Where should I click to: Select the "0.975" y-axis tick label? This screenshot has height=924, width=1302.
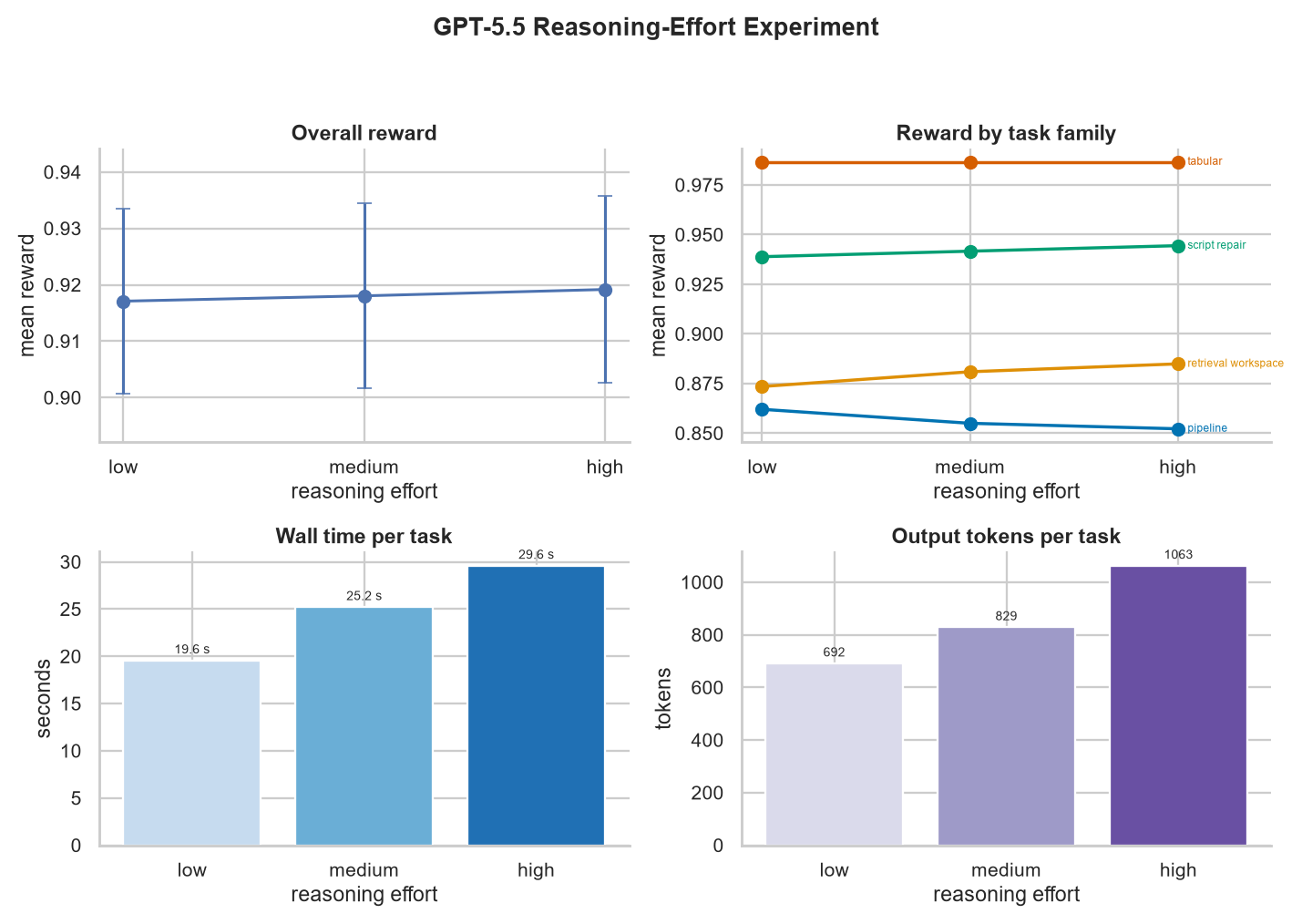698,186
